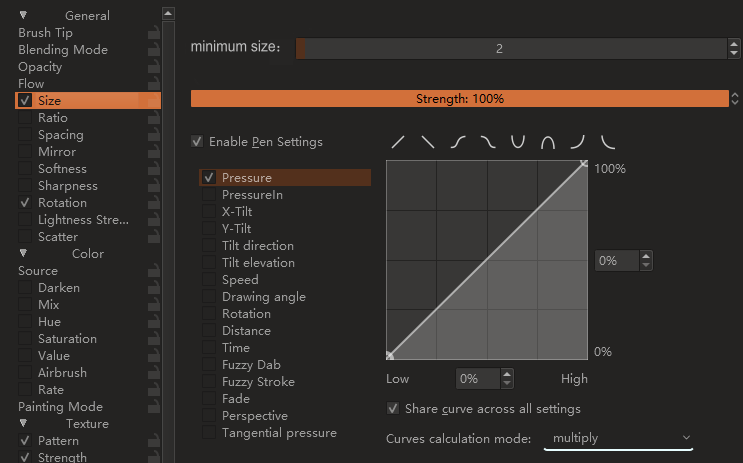Pick the L-shaped curve preset

pos(608,142)
